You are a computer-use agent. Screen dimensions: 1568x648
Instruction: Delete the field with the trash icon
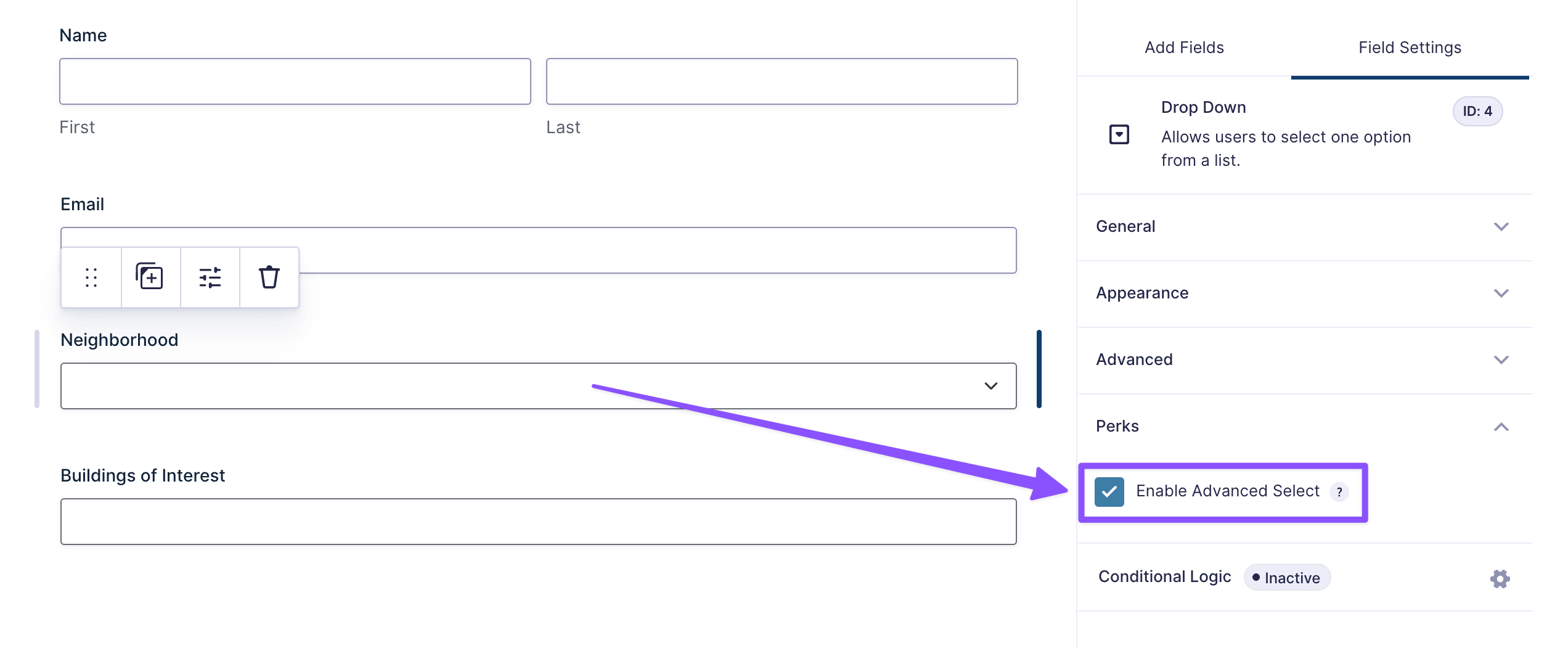tap(269, 277)
